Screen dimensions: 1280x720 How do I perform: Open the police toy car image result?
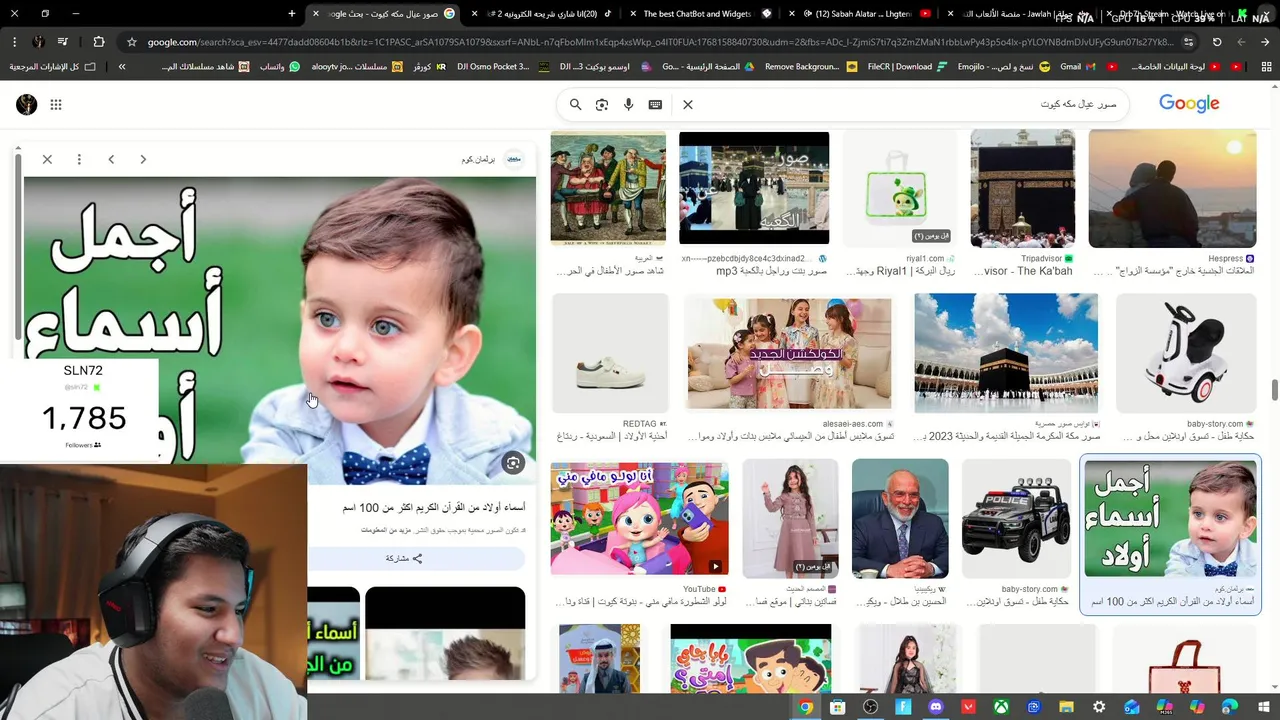[x=1015, y=519]
